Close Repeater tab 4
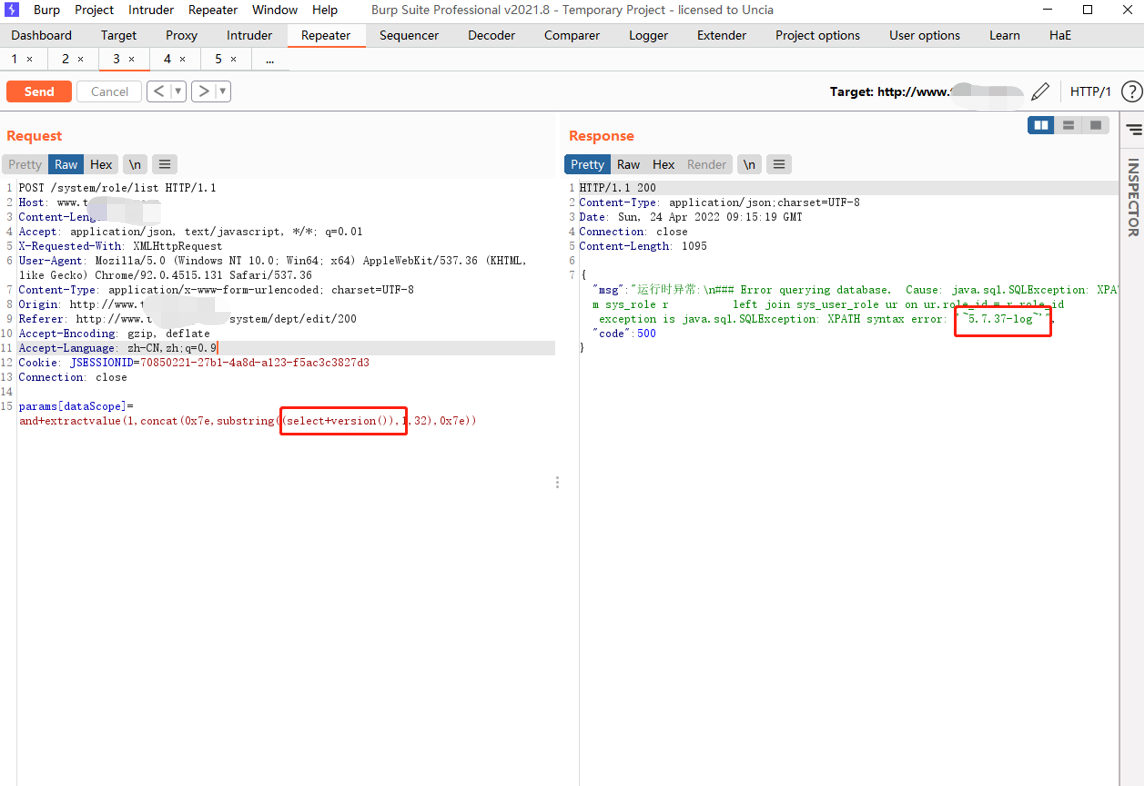1144x786 pixels. click(x=182, y=59)
